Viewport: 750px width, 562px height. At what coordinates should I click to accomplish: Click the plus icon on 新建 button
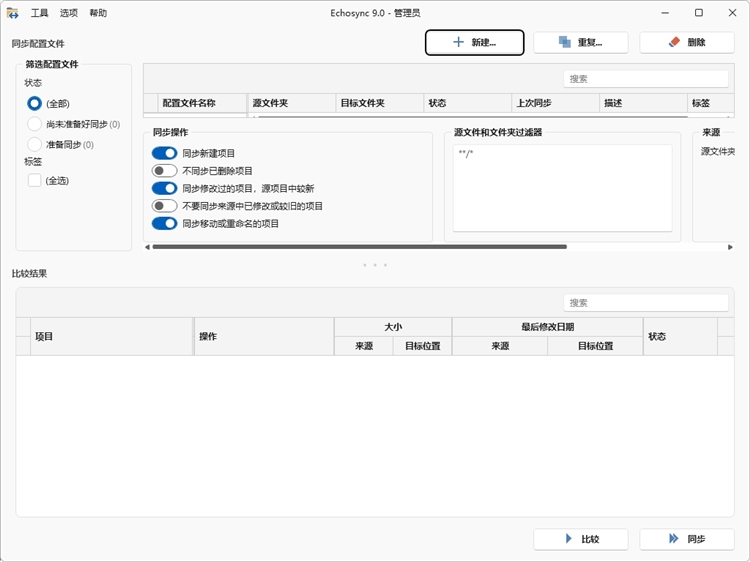click(458, 42)
